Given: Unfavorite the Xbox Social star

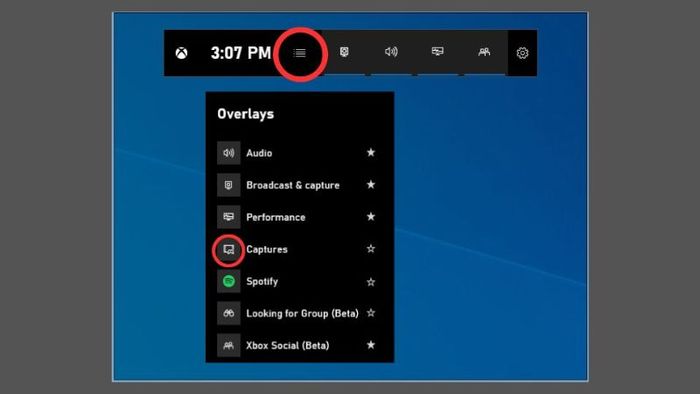Looking at the screenshot, I should [x=371, y=345].
